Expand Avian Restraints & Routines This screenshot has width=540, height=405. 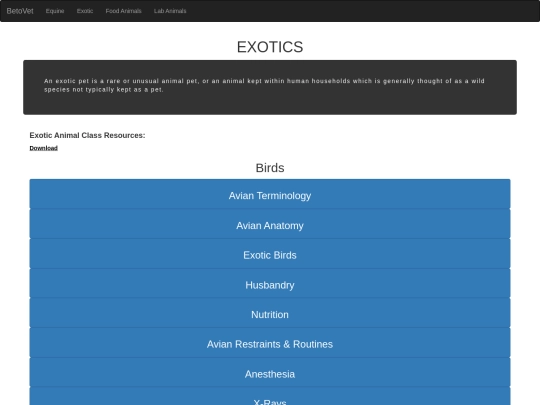point(270,343)
